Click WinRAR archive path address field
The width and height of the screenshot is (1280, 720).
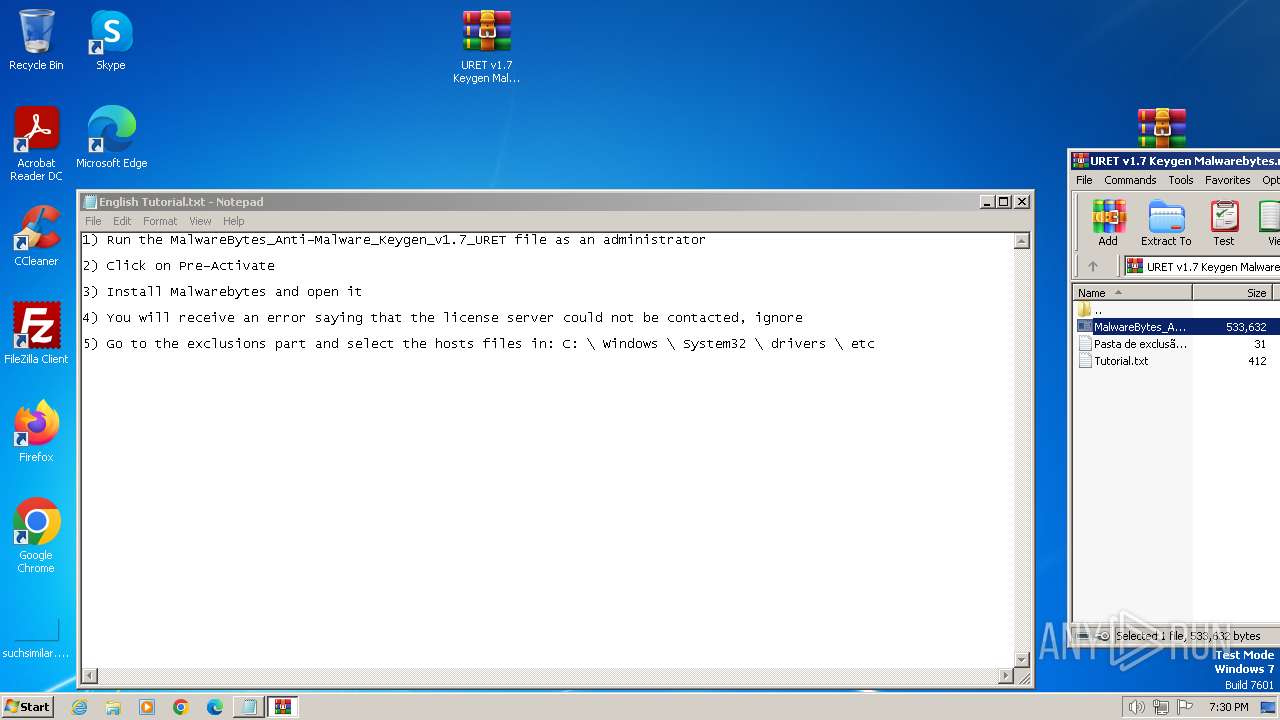click(x=1202, y=266)
